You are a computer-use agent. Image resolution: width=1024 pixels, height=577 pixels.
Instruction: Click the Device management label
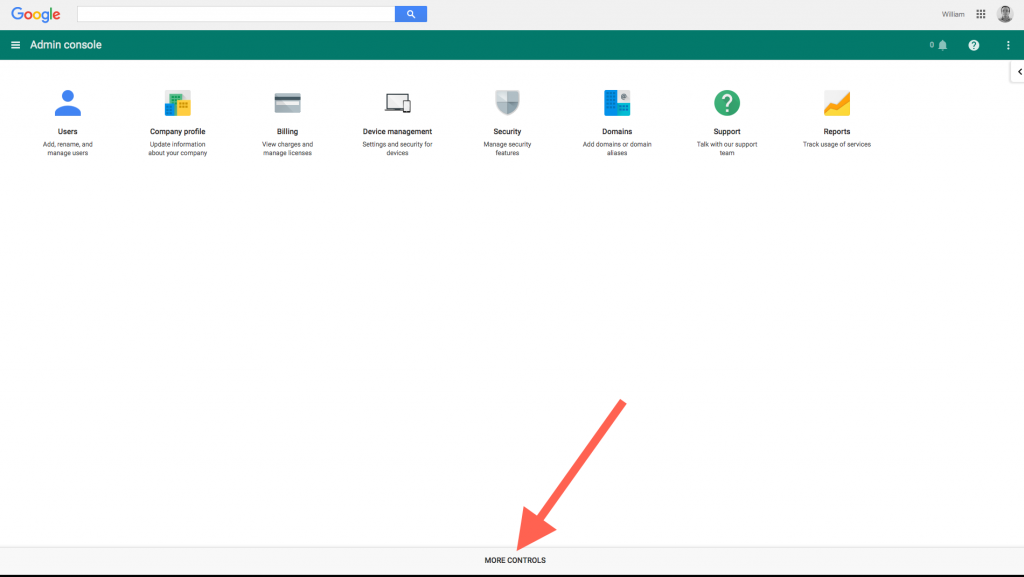(x=397, y=131)
